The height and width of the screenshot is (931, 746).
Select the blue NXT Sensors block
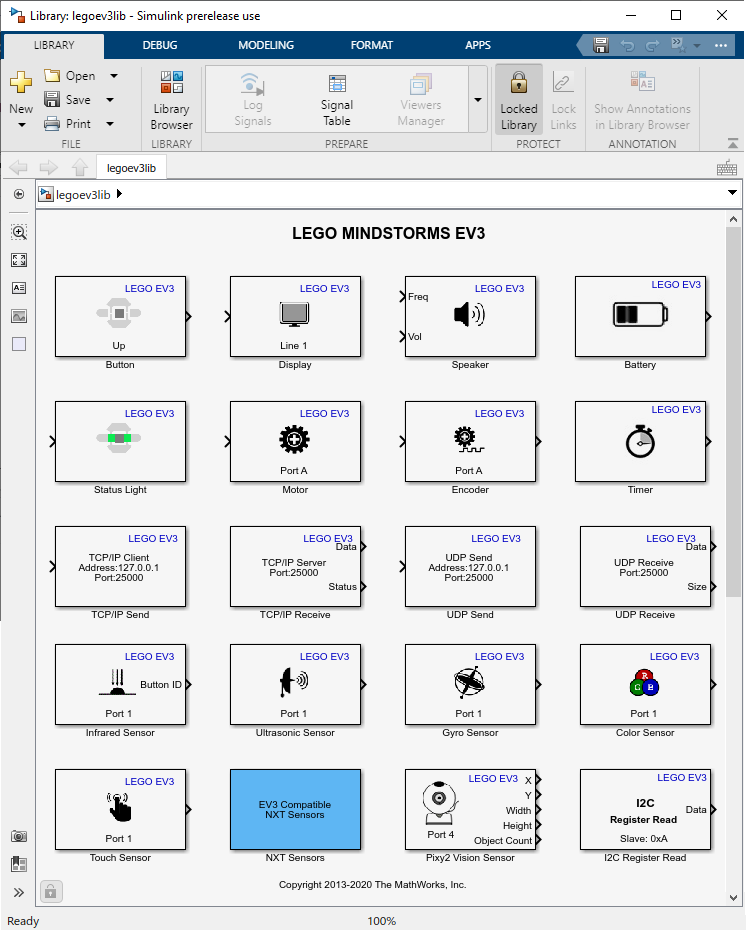click(295, 808)
